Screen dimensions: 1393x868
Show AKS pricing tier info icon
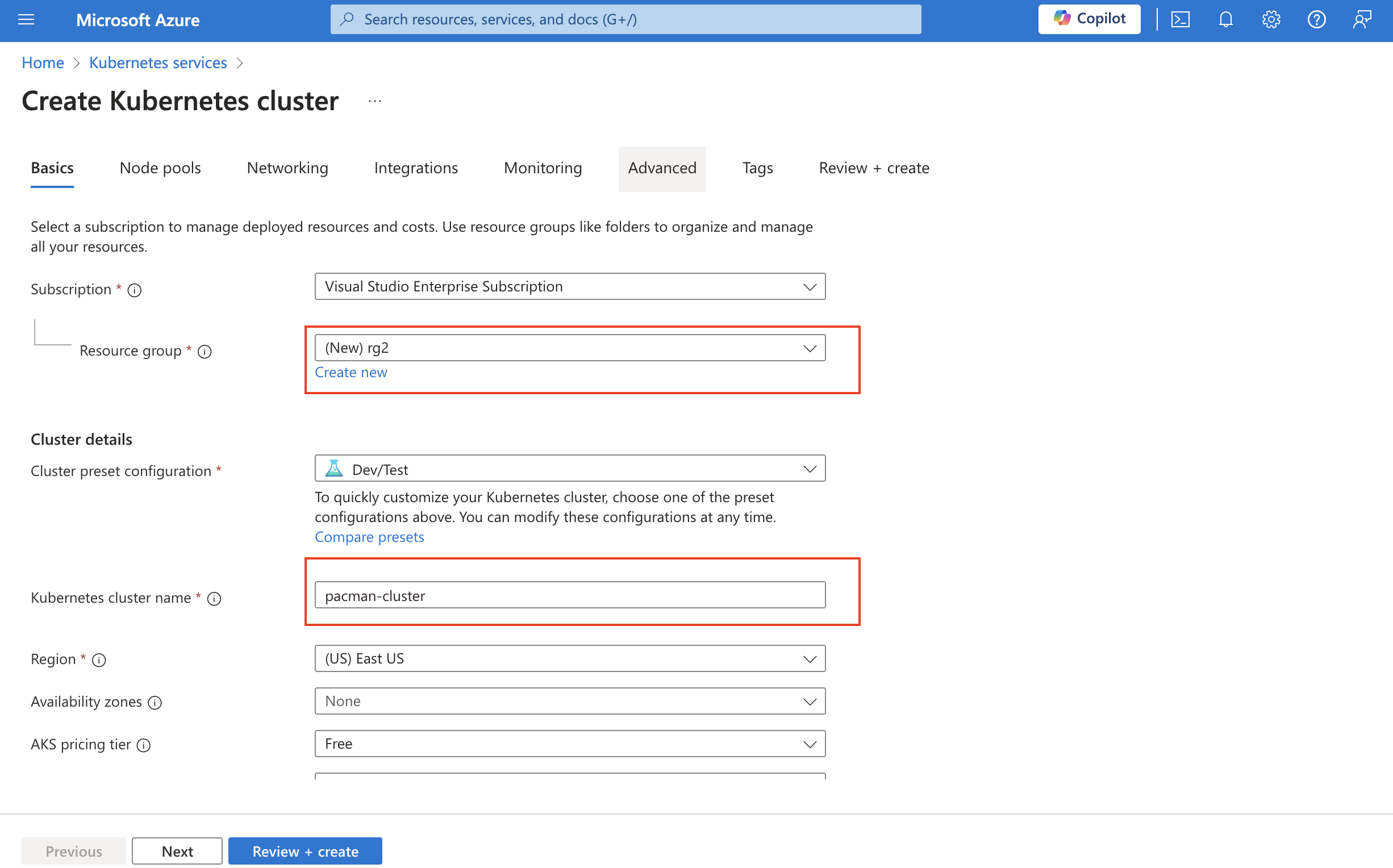[x=144, y=745]
